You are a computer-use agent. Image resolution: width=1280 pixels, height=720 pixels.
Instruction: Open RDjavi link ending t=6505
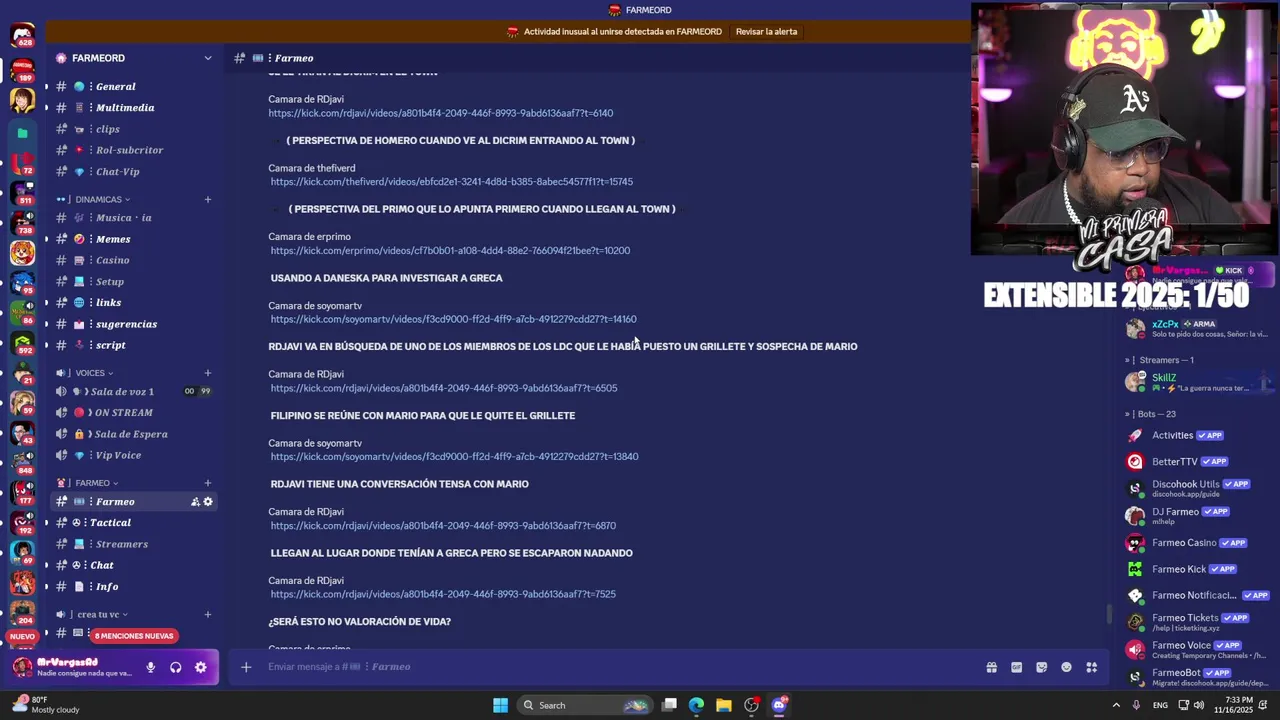(x=443, y=388)
